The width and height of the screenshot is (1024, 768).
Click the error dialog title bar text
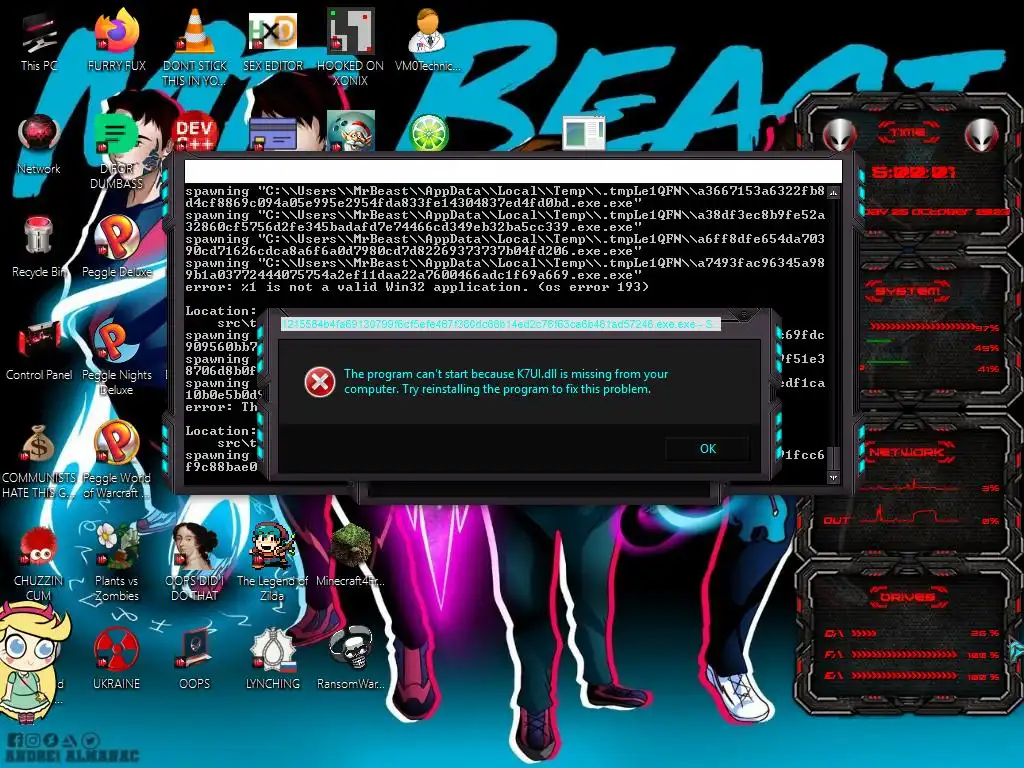(x=500, y=324)
